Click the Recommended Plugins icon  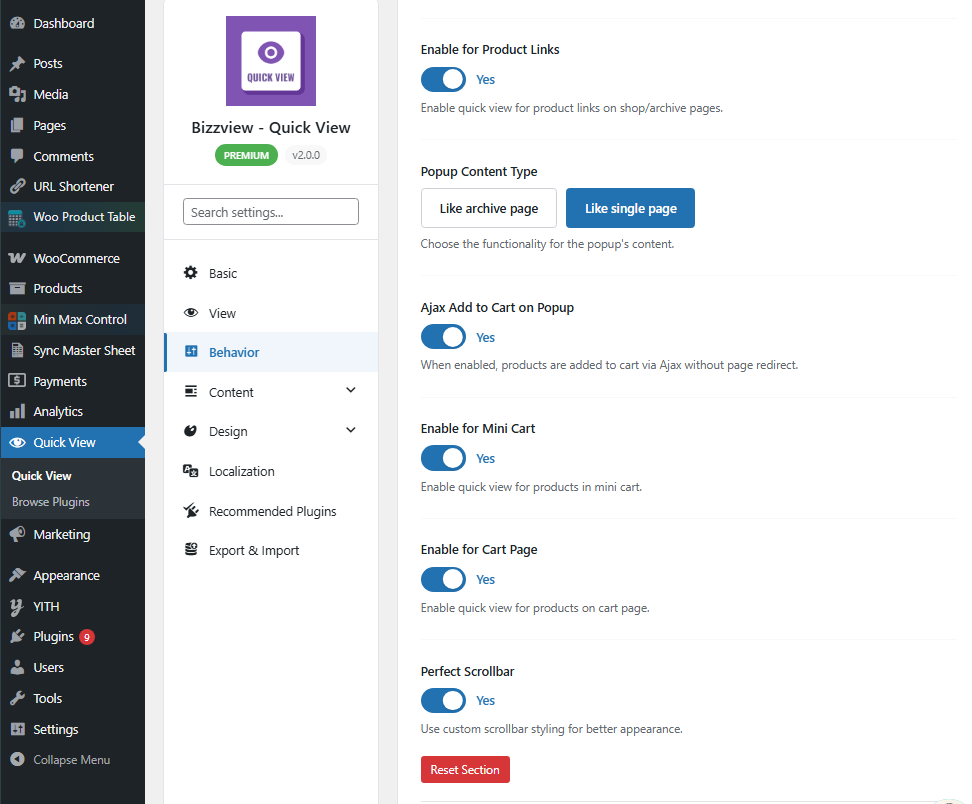point(191,510)
